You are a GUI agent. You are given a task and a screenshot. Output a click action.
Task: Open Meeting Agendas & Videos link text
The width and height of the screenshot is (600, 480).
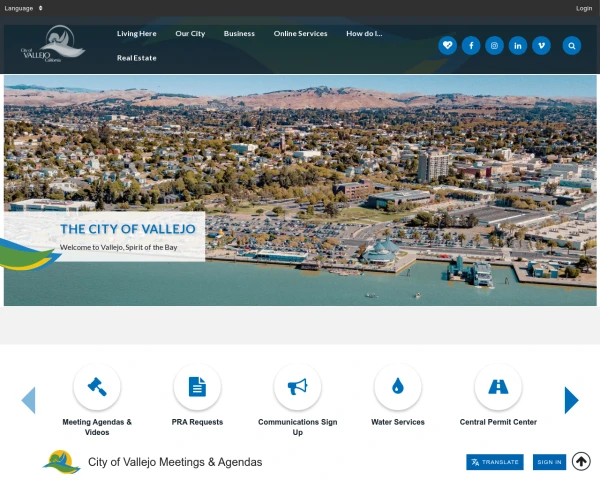97,427
